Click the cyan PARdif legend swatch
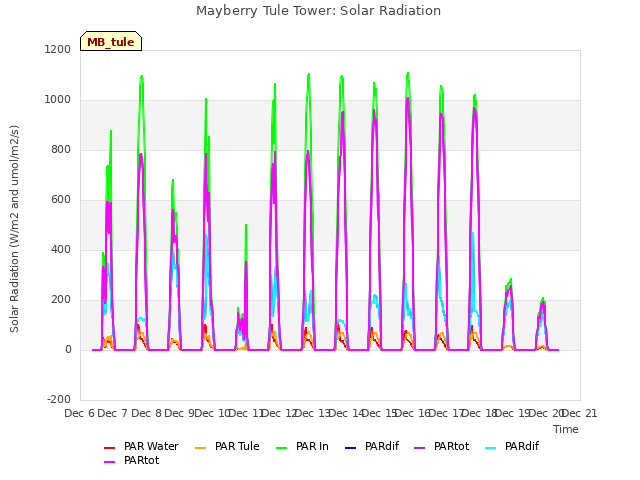Viewport: 640px width, 480px height. (491, 448)
